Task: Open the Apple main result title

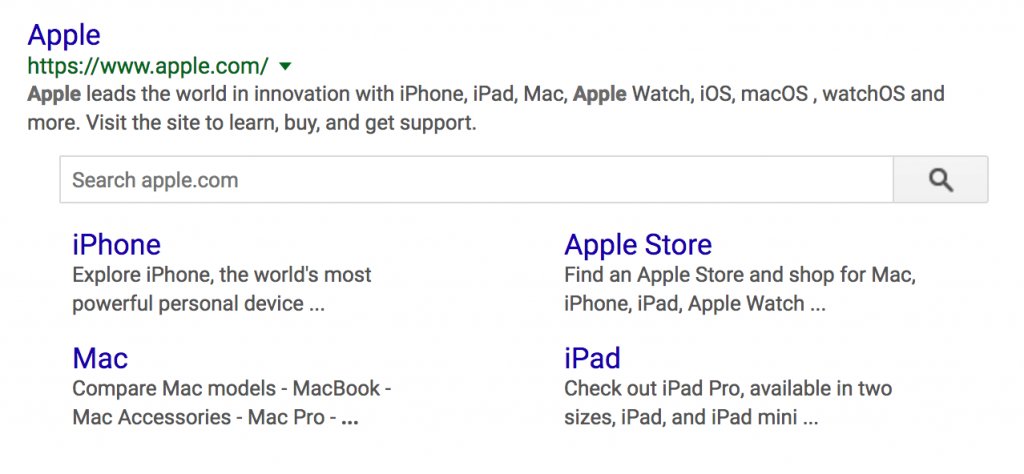Action: 64,35
